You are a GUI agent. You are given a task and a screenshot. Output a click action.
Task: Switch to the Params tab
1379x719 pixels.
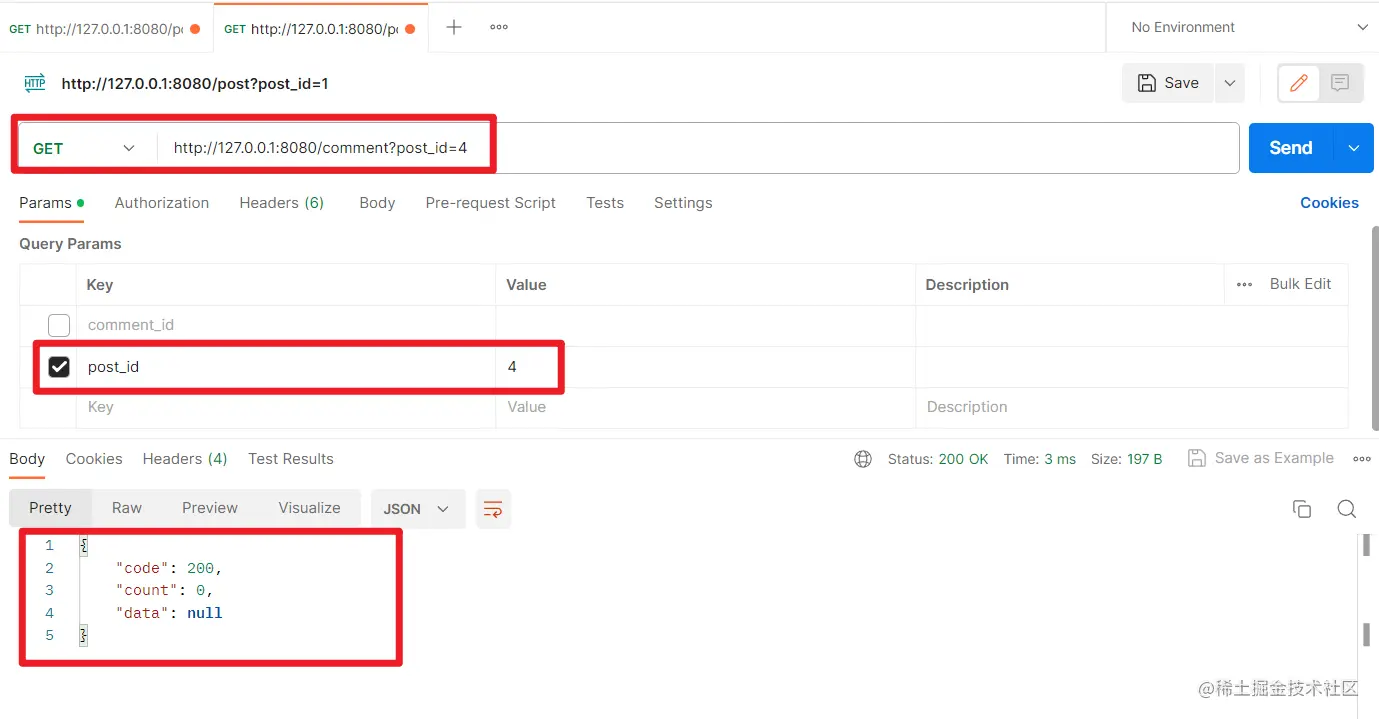pyautogui.click(x=51, y=203)
